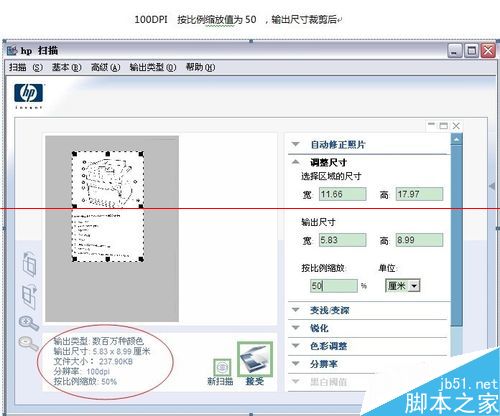
Task: Open the 扫描 (S) menu
Action: click(26, 67)
